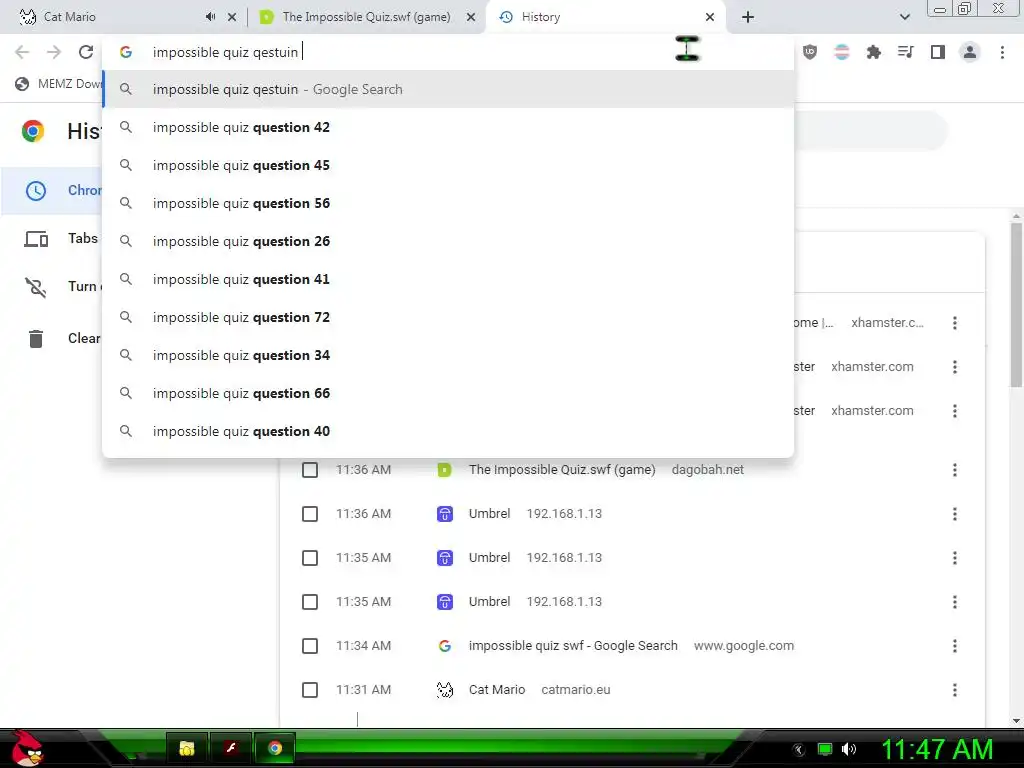The height and width of the screenshot is (768, 1024).
Task: Open the tab search chevron
Action: 904,17
